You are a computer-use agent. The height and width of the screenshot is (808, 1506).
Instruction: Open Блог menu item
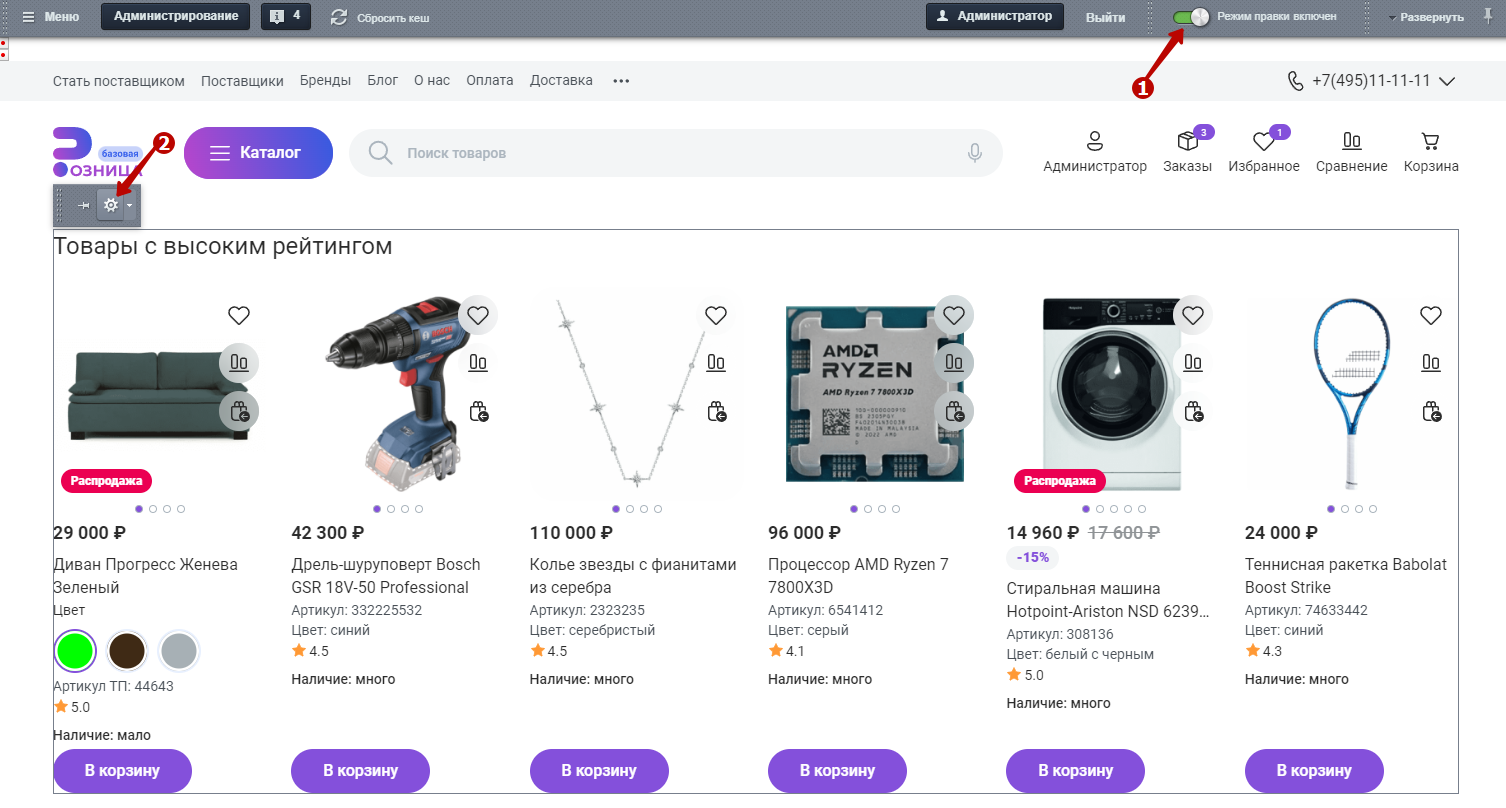[383, 81]
